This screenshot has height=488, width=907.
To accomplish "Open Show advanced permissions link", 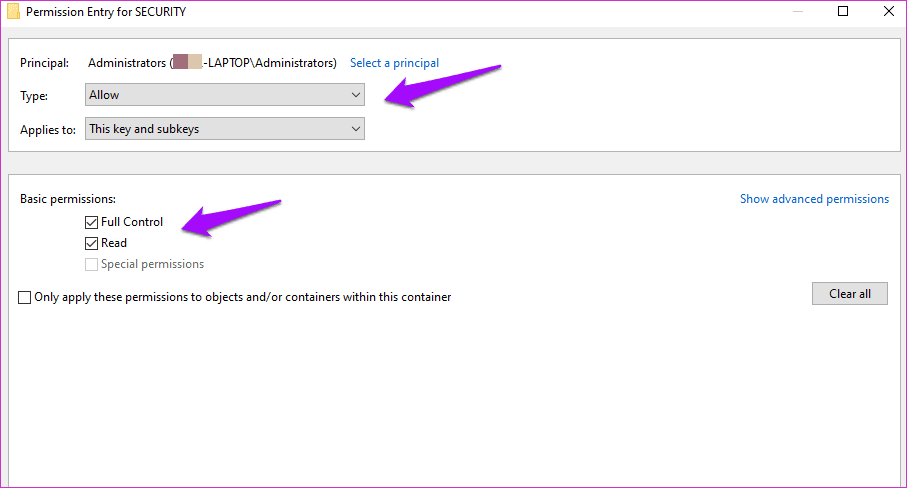I will pos(814,199).
